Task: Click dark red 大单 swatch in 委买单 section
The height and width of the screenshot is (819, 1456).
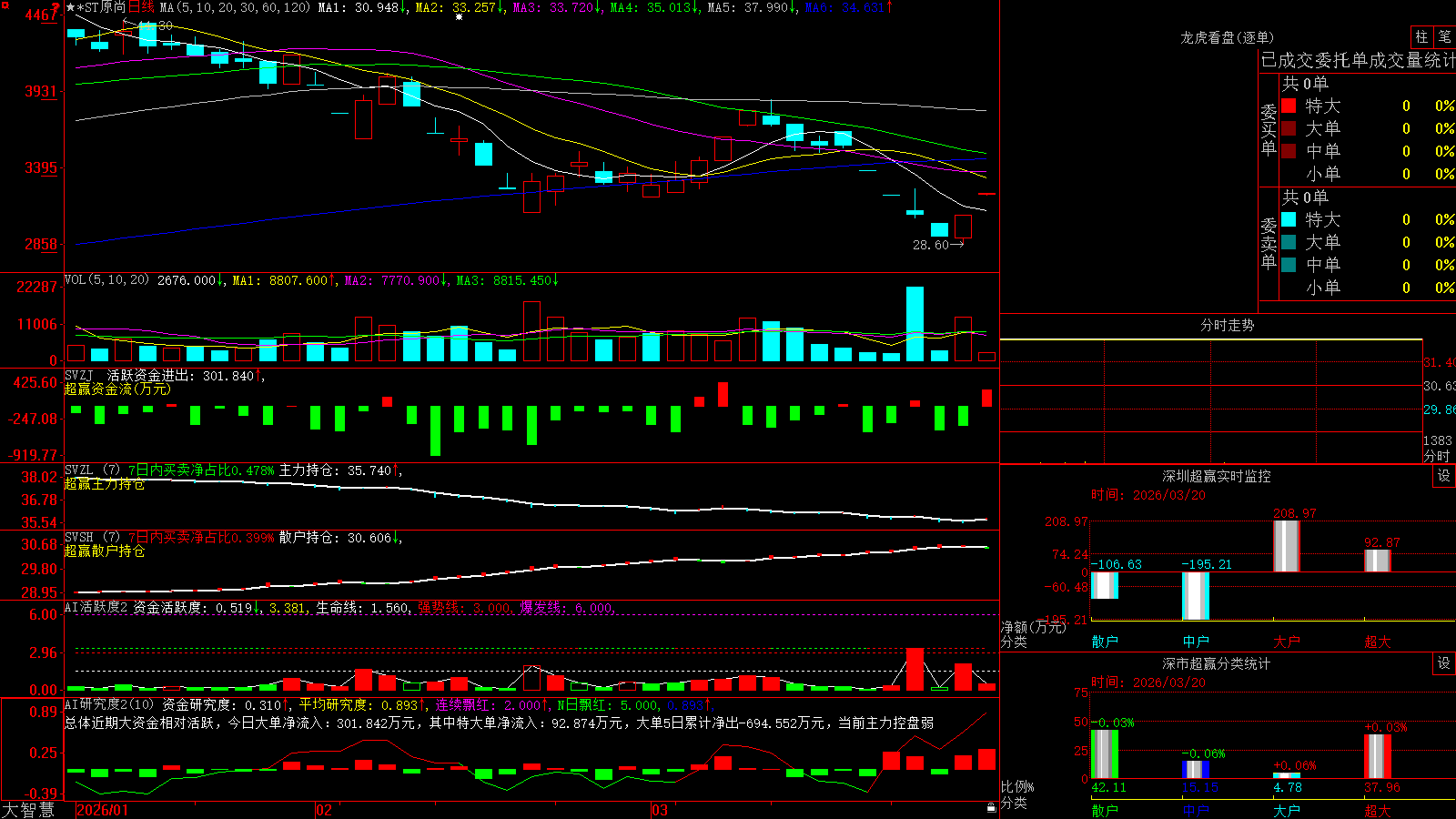Action: [x=1289, y=128]
